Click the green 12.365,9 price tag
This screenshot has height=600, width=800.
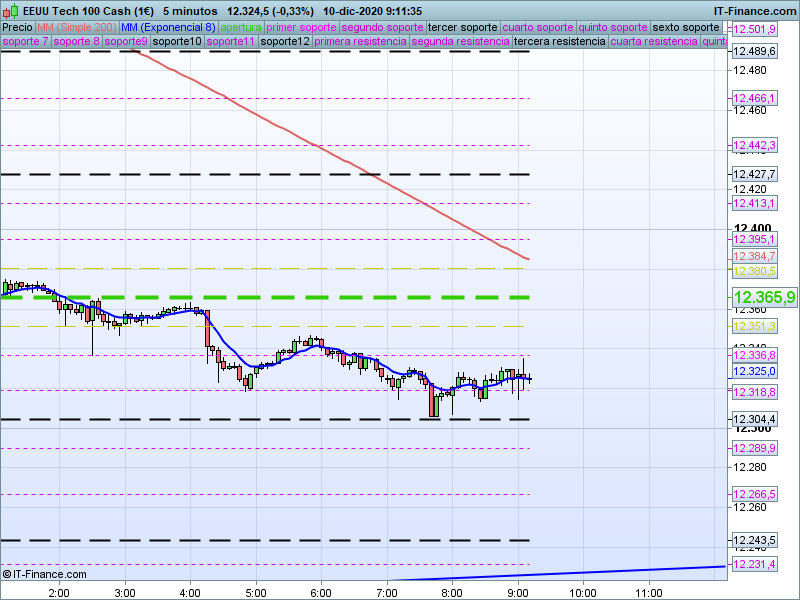[763, 297]
